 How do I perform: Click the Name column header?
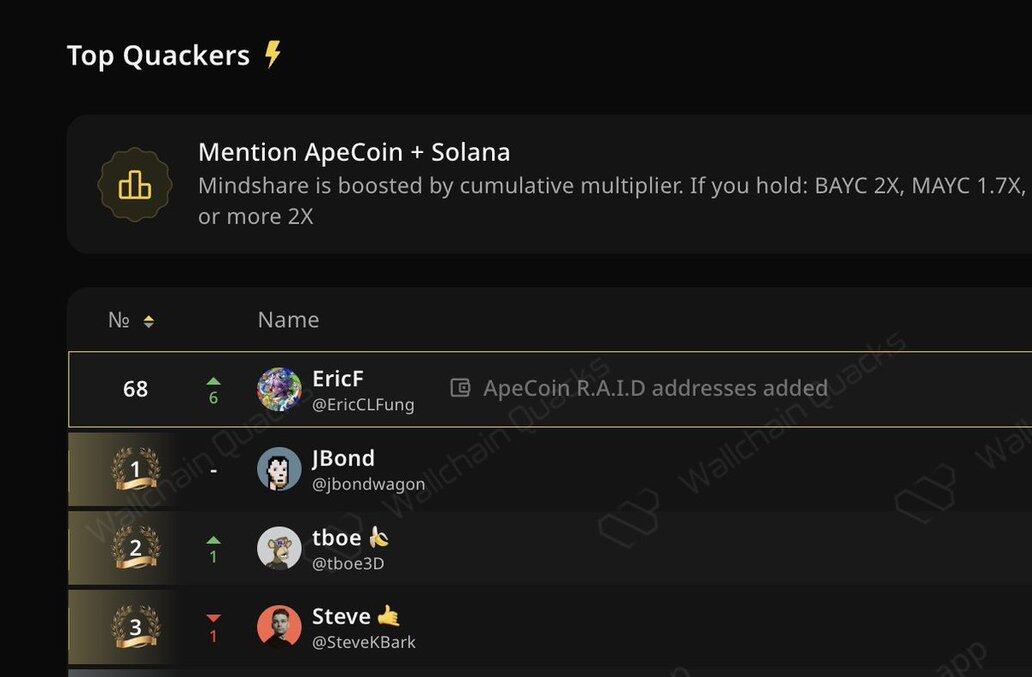[288, 320]
